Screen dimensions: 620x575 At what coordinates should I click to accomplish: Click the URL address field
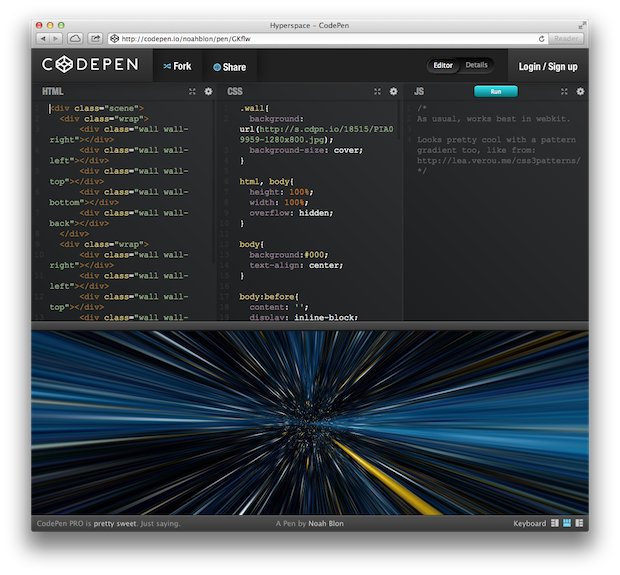point(328,38)
